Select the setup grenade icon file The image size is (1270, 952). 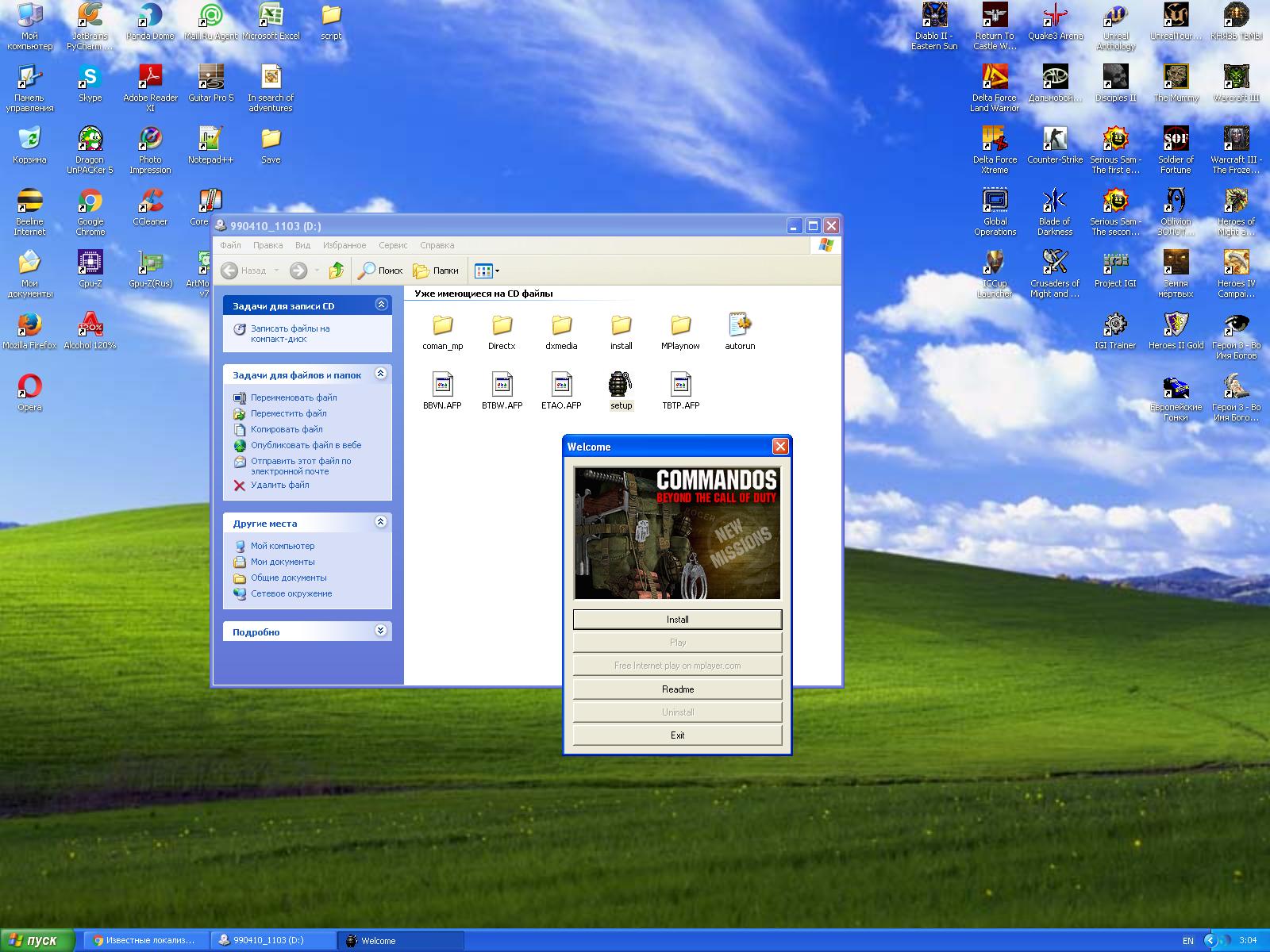coord(621,386)
